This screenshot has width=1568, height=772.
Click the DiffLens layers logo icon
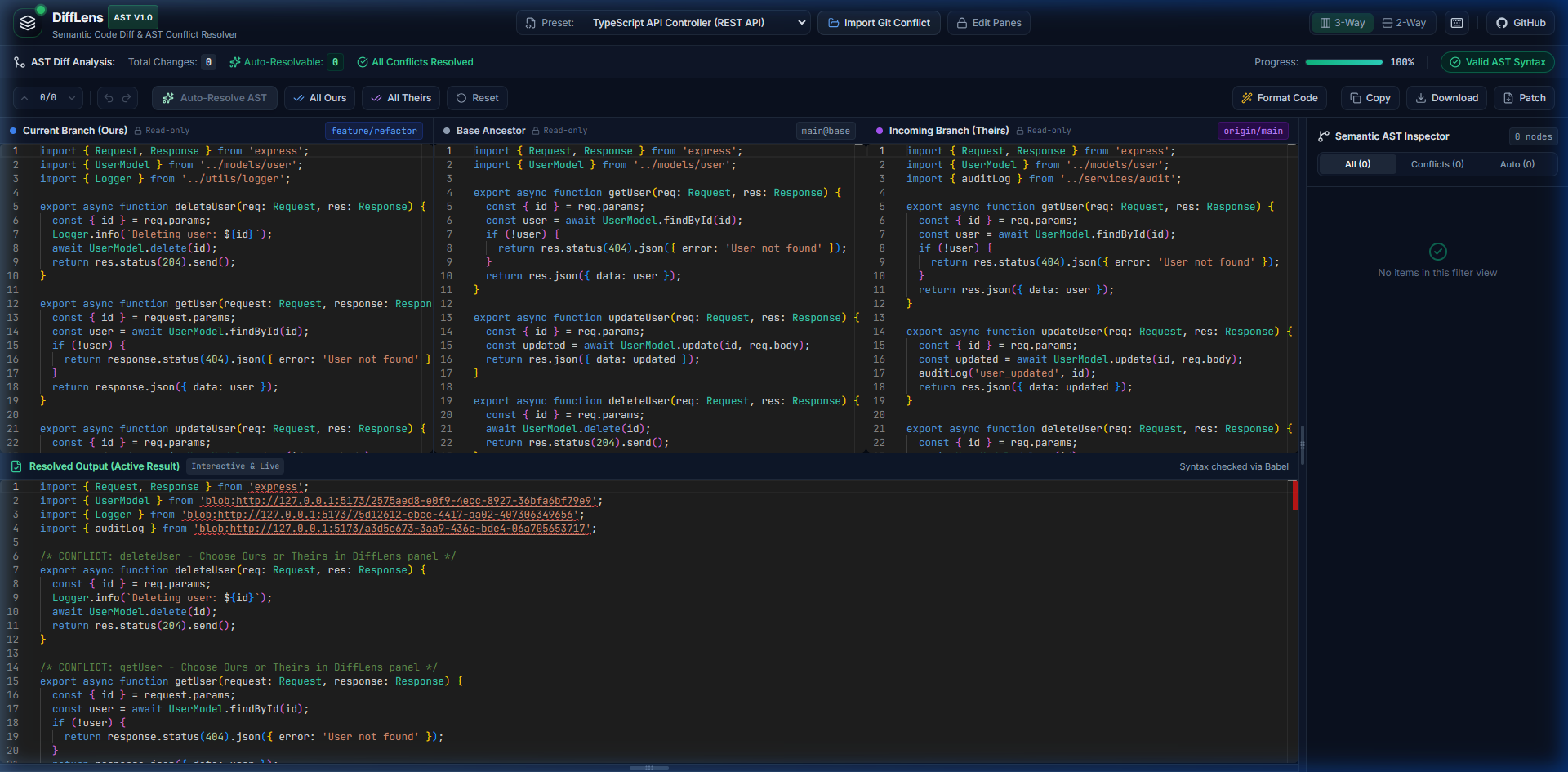click(x=28, y=23)
